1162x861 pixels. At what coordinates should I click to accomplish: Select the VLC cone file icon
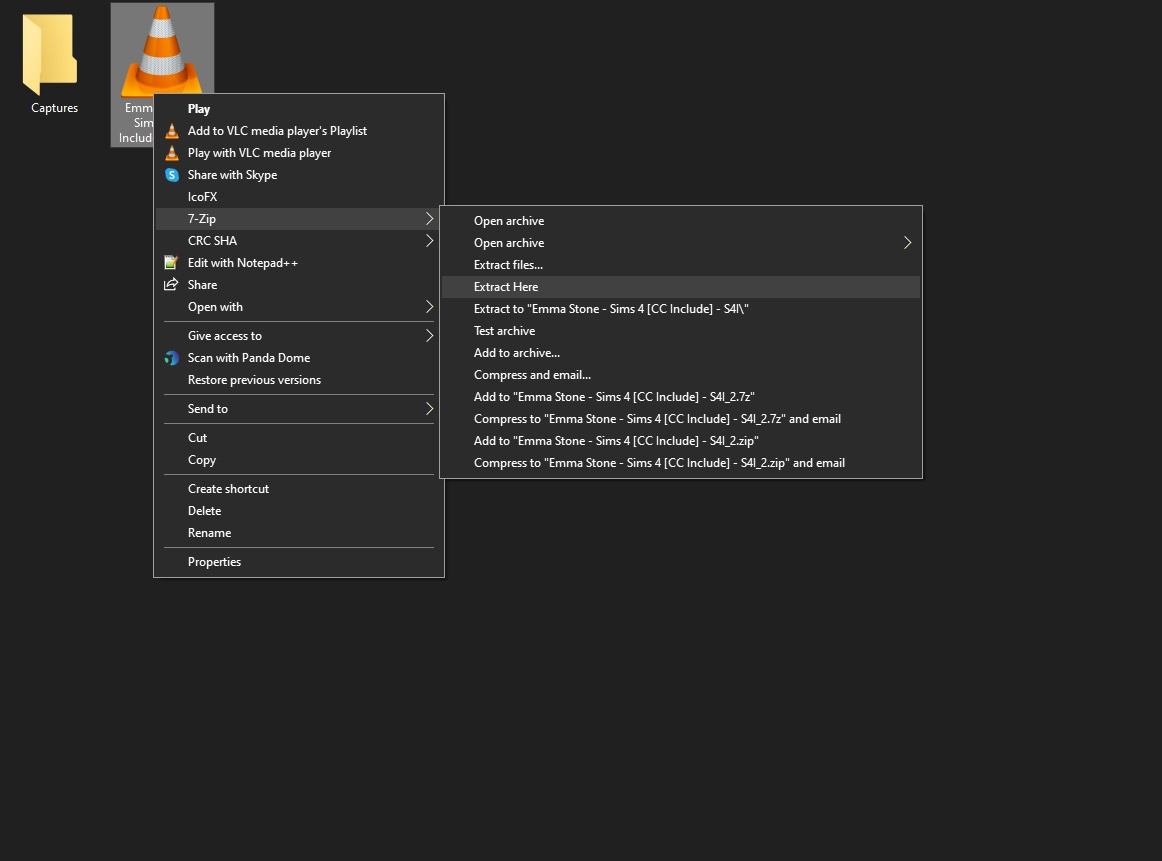coord(162,50)
